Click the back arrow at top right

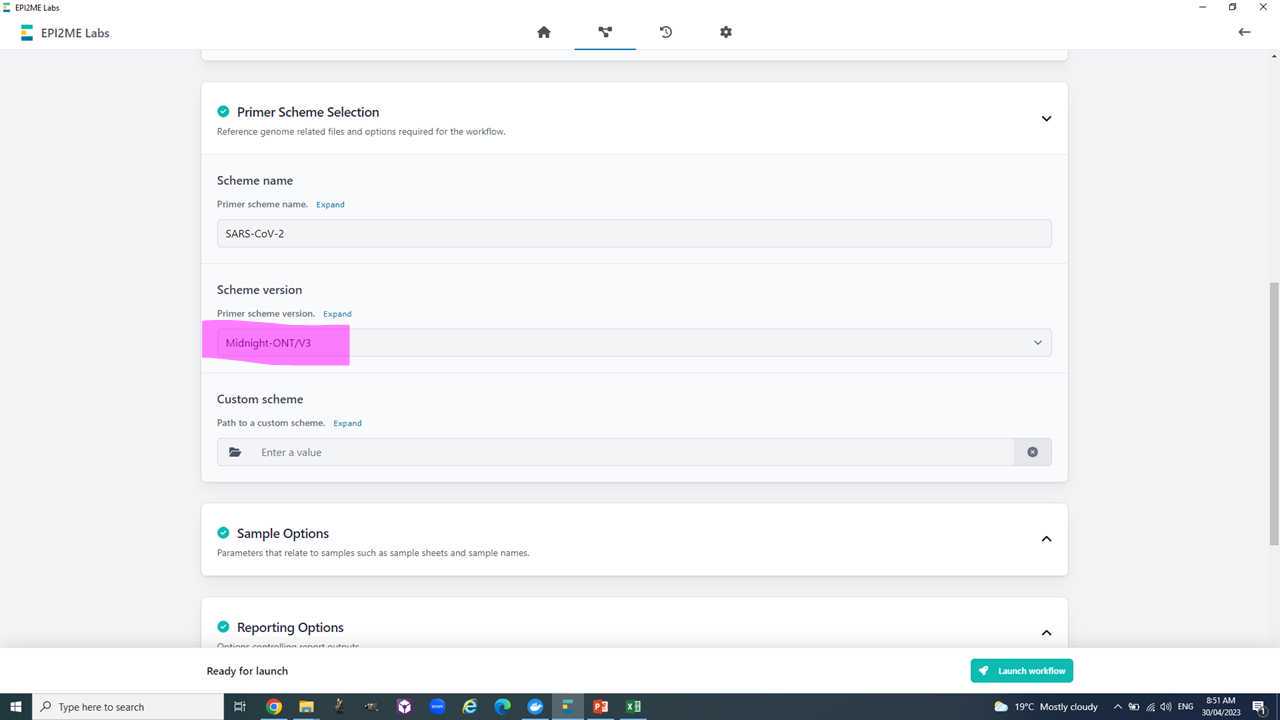1244,32
